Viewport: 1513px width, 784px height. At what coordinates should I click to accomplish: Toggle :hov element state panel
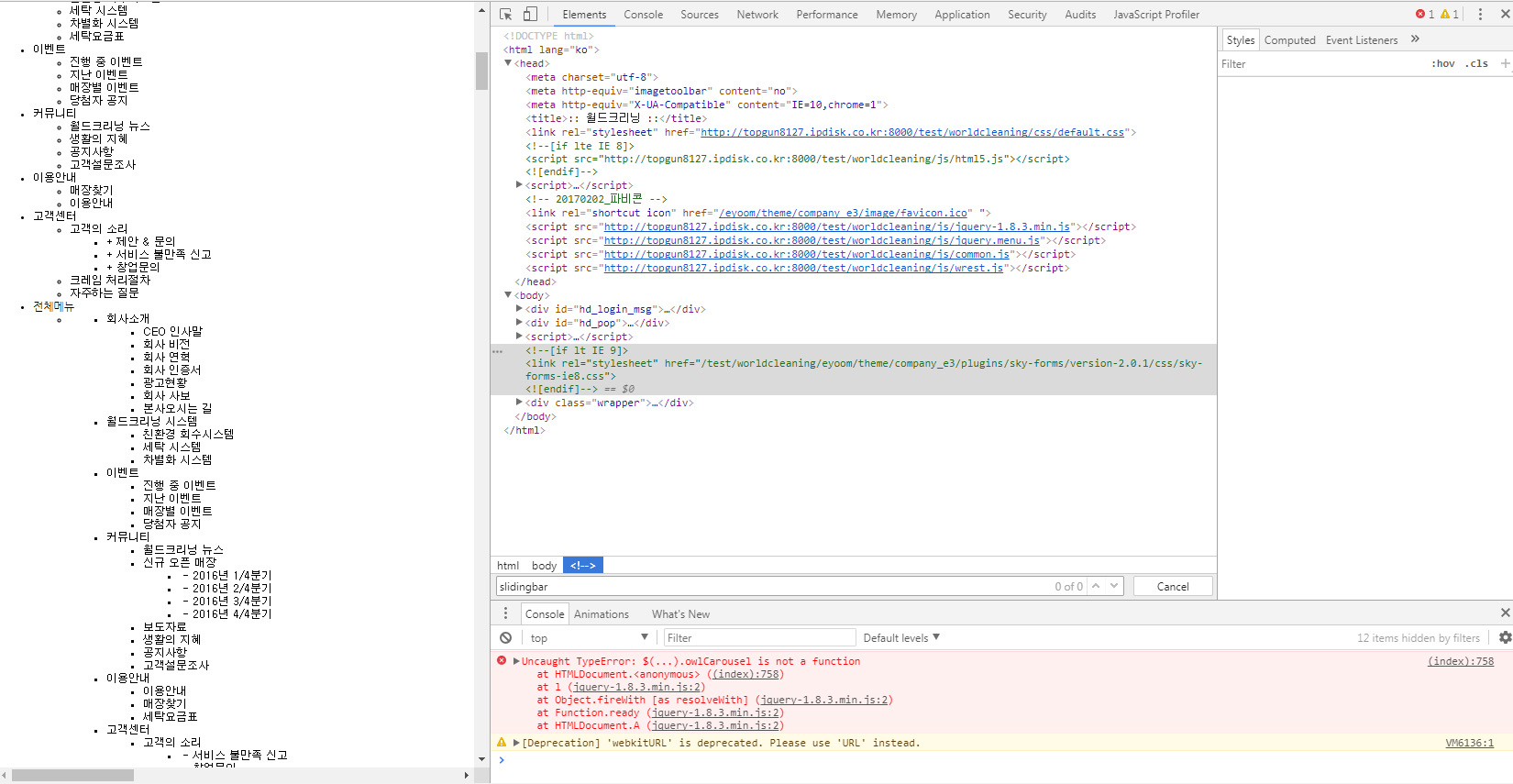[1443, 64]
